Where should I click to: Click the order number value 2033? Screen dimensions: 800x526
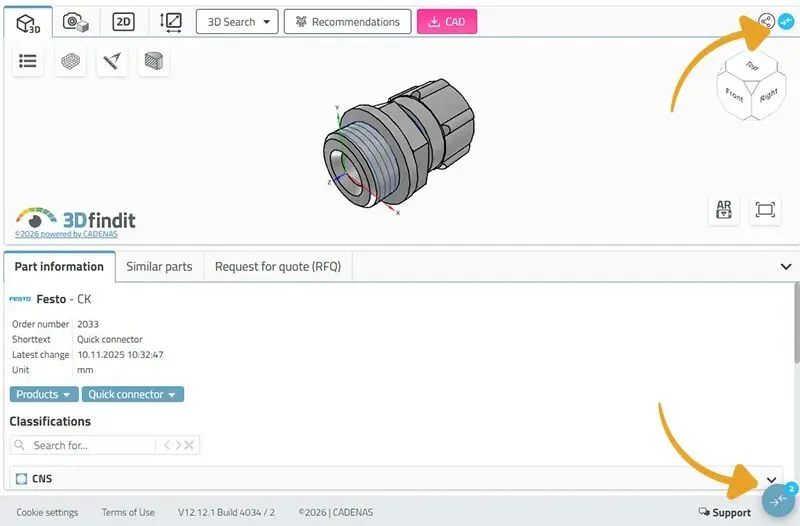pos(88,324)
